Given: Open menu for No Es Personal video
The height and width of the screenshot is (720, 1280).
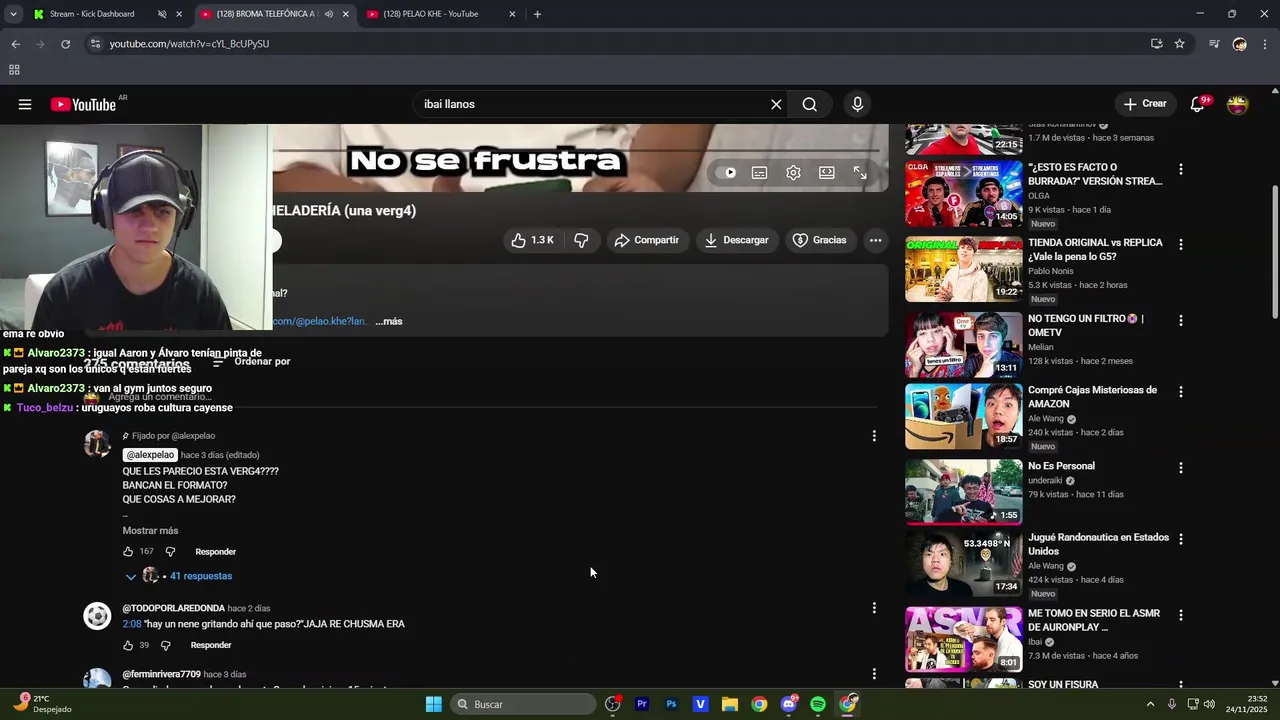Looking at the screenshot, I should click(x=1181, y=468).
